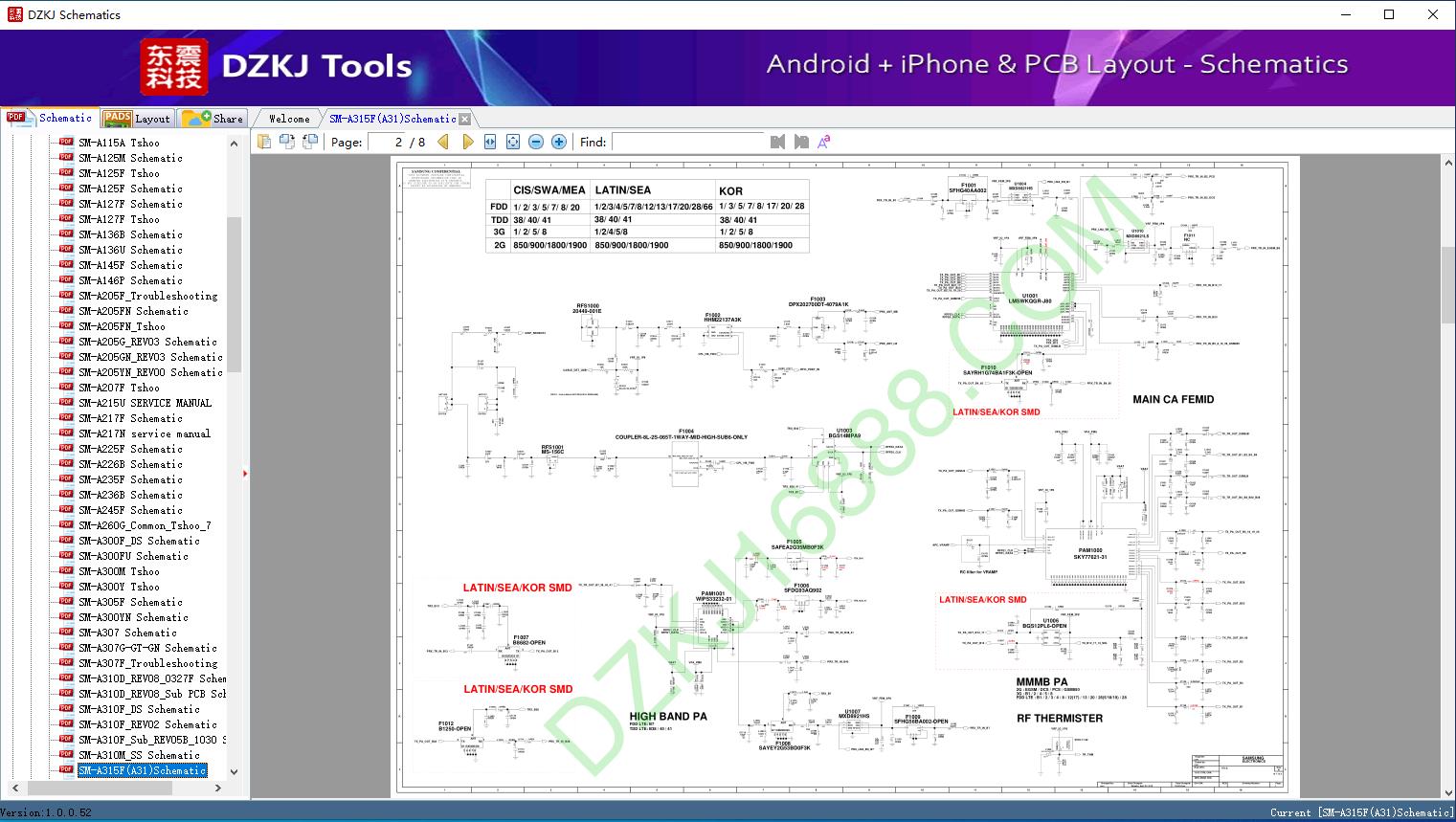Image resolution: width=1456 pixels, height=822 pixels.
Task: Open SM-A215U SERVICE MANUAL entry
Action: point(145,403)
